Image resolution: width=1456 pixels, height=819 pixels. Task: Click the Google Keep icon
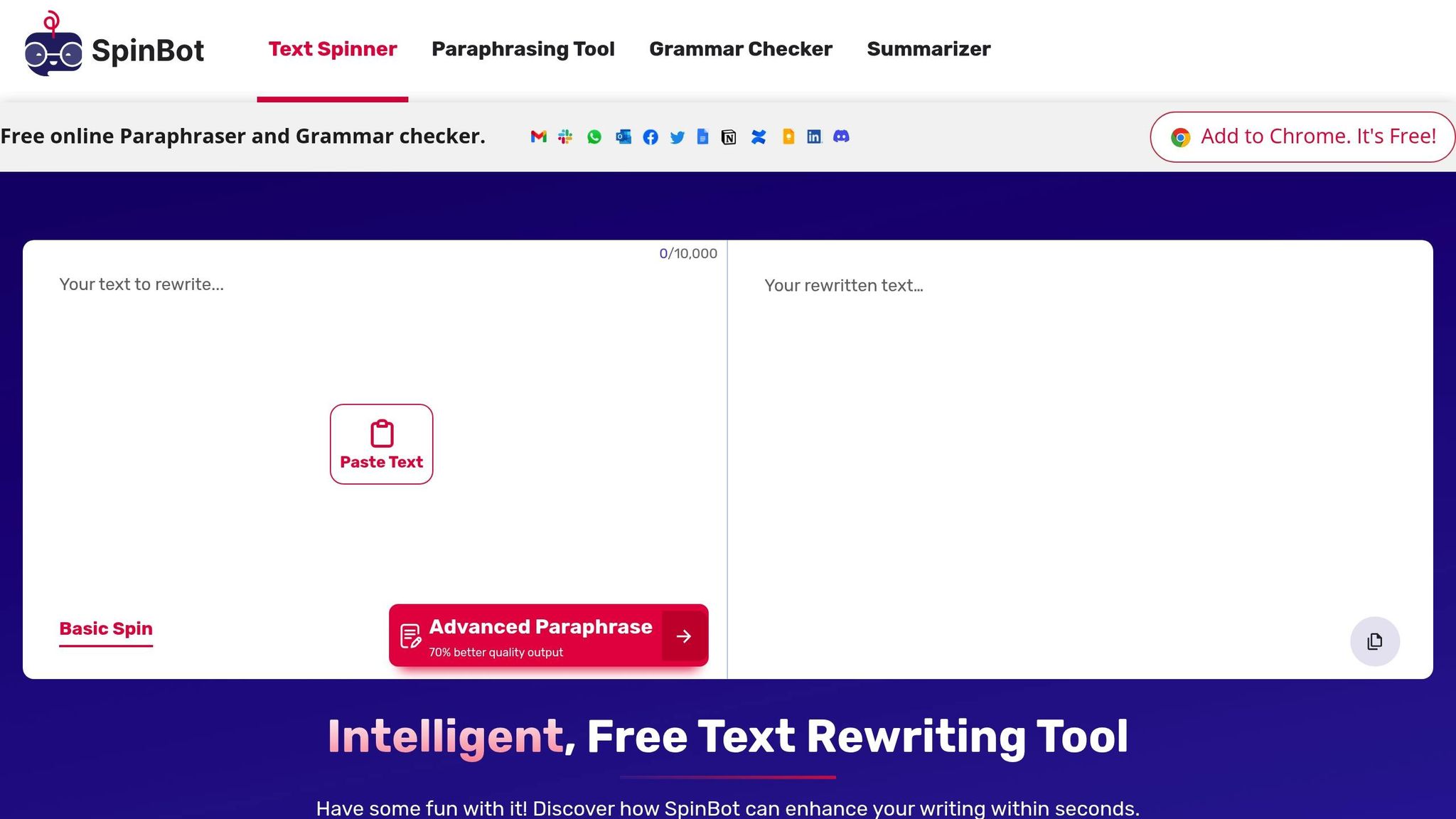coord(788,136)
